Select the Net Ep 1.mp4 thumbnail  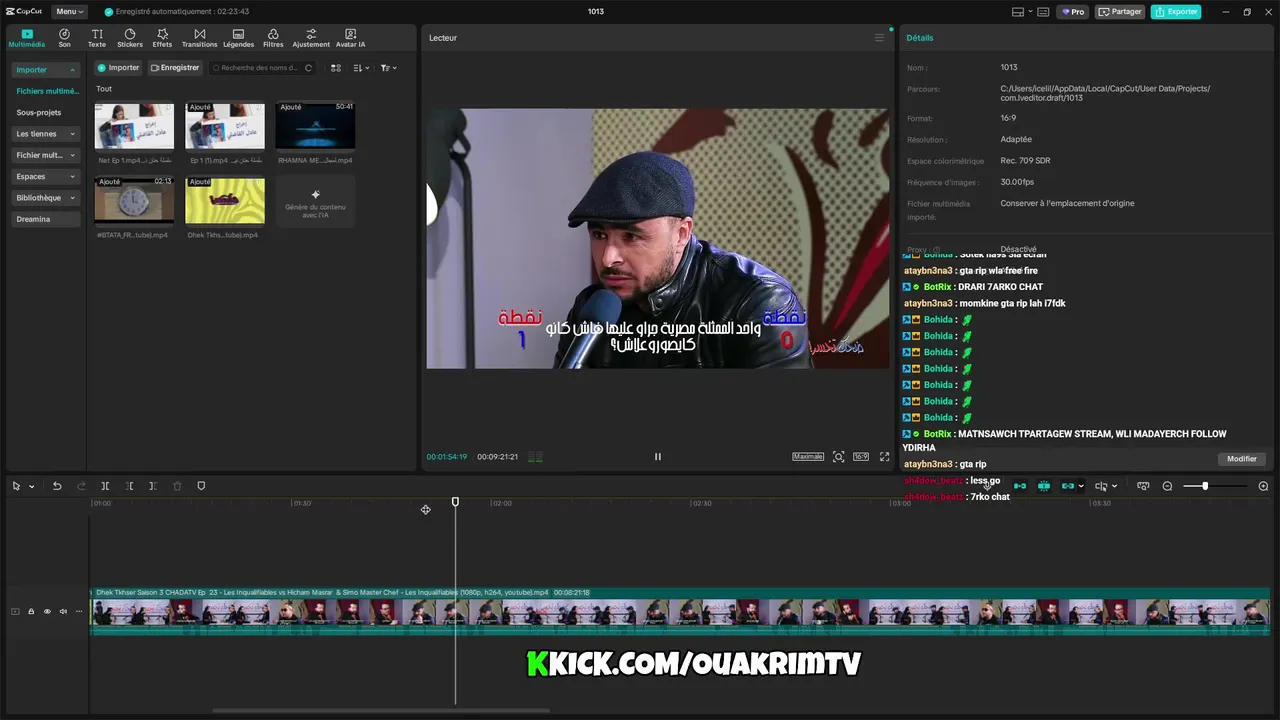coord(134,126)
